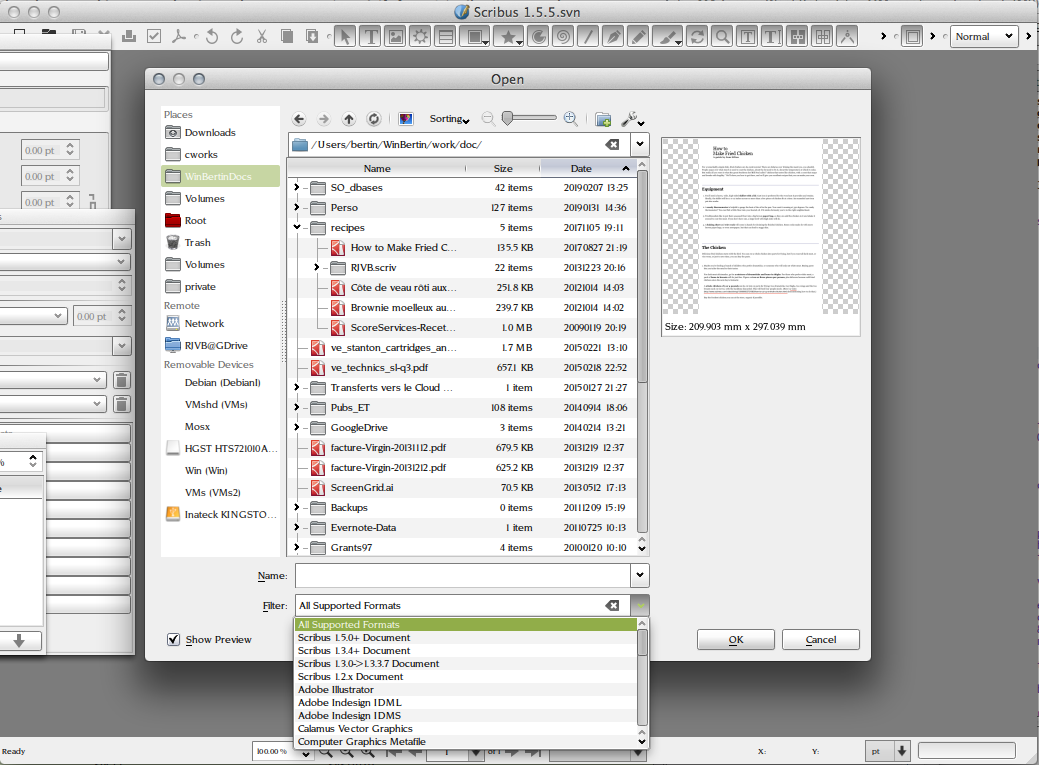Uncheck the Show Preview checkbox
Screen dimensions: 1039x765
click(174, 639)
